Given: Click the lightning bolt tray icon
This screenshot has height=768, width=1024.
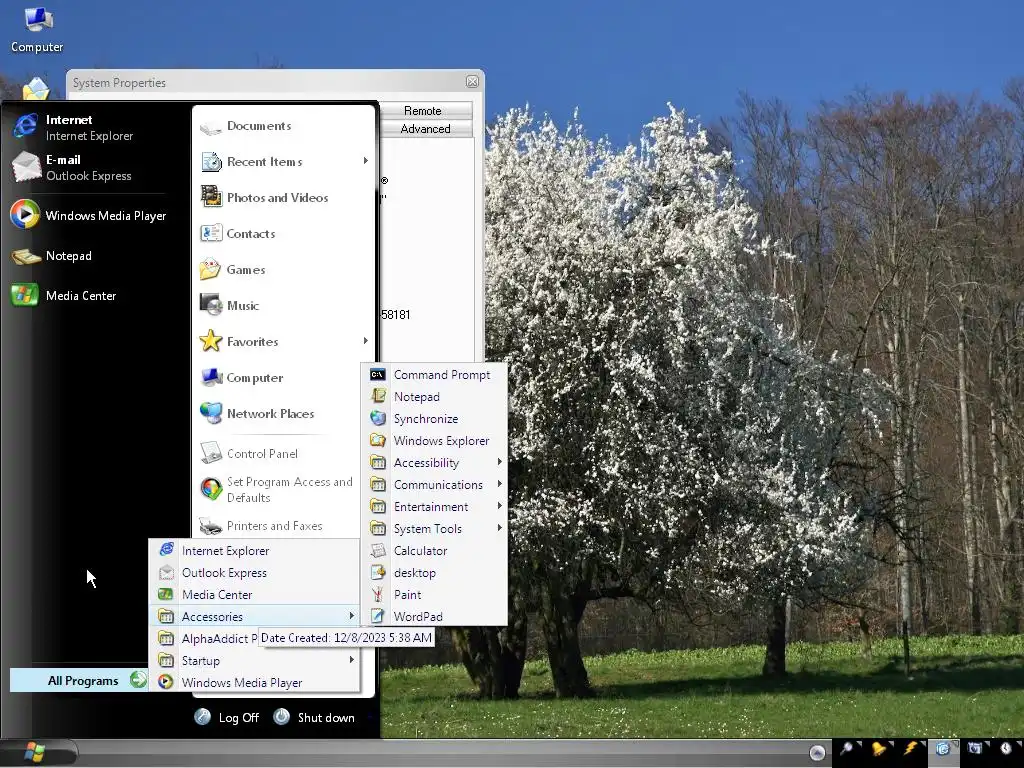Looking at the screenshot, I should [x=910, y=748].
